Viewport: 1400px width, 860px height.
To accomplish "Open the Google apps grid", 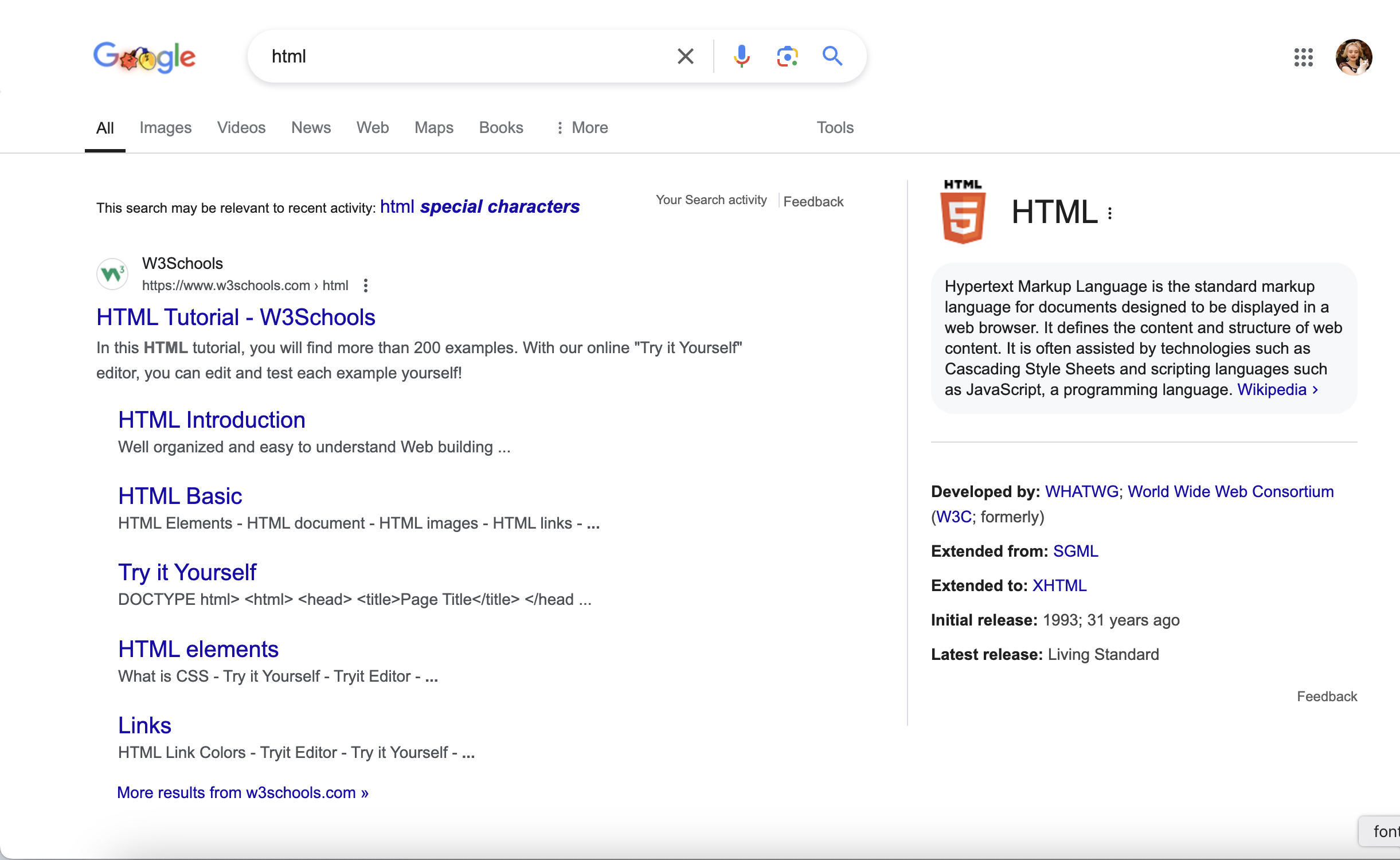I will click(1303, 57).
